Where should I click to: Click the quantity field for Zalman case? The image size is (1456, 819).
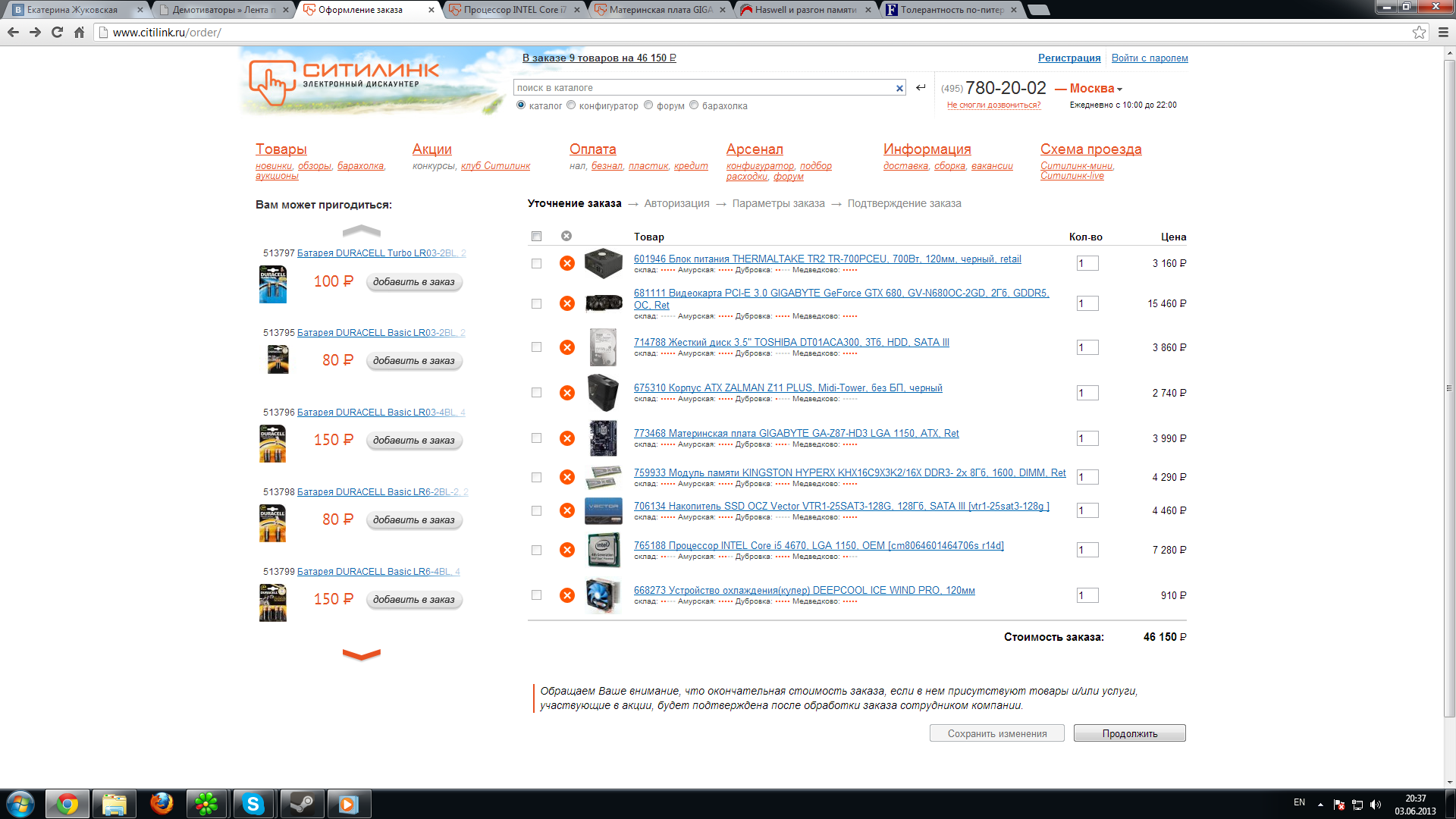click(x=1087, y=393)
